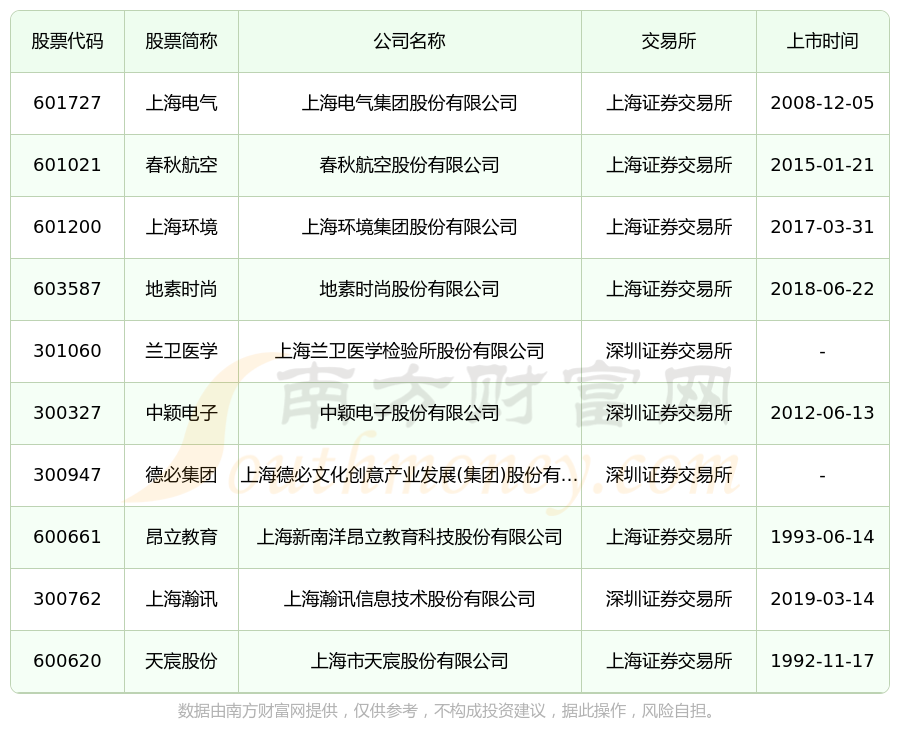
Task: Click listing date 2017-03-31
Action: pyautogui.click(x=823, y=227)
